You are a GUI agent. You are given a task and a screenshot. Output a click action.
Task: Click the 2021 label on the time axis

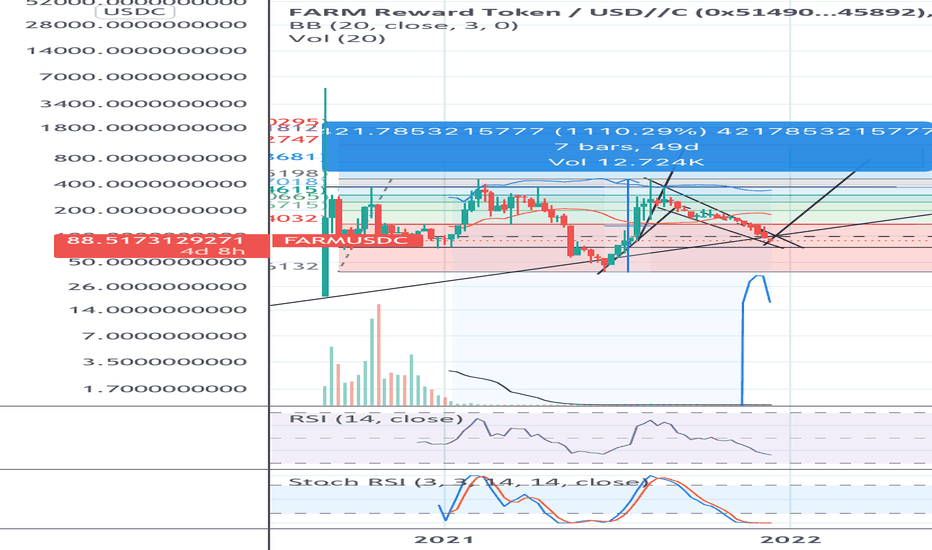[x=444, y=539]
